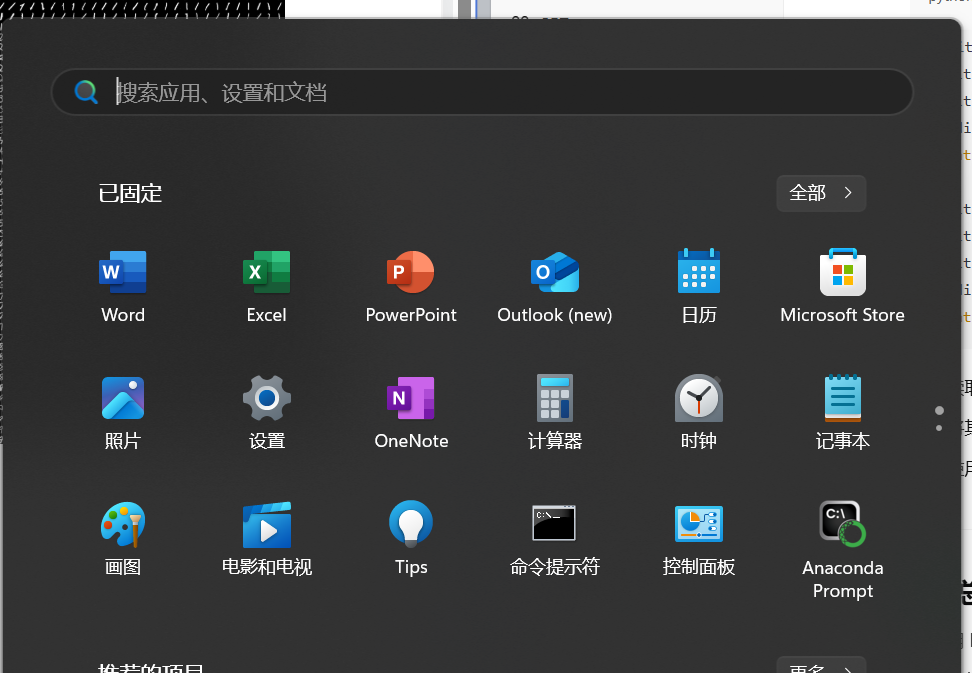Focus the 搜索应用、设置和文档 search box
The image size is (972, 673).
click(x=482, y=92)
